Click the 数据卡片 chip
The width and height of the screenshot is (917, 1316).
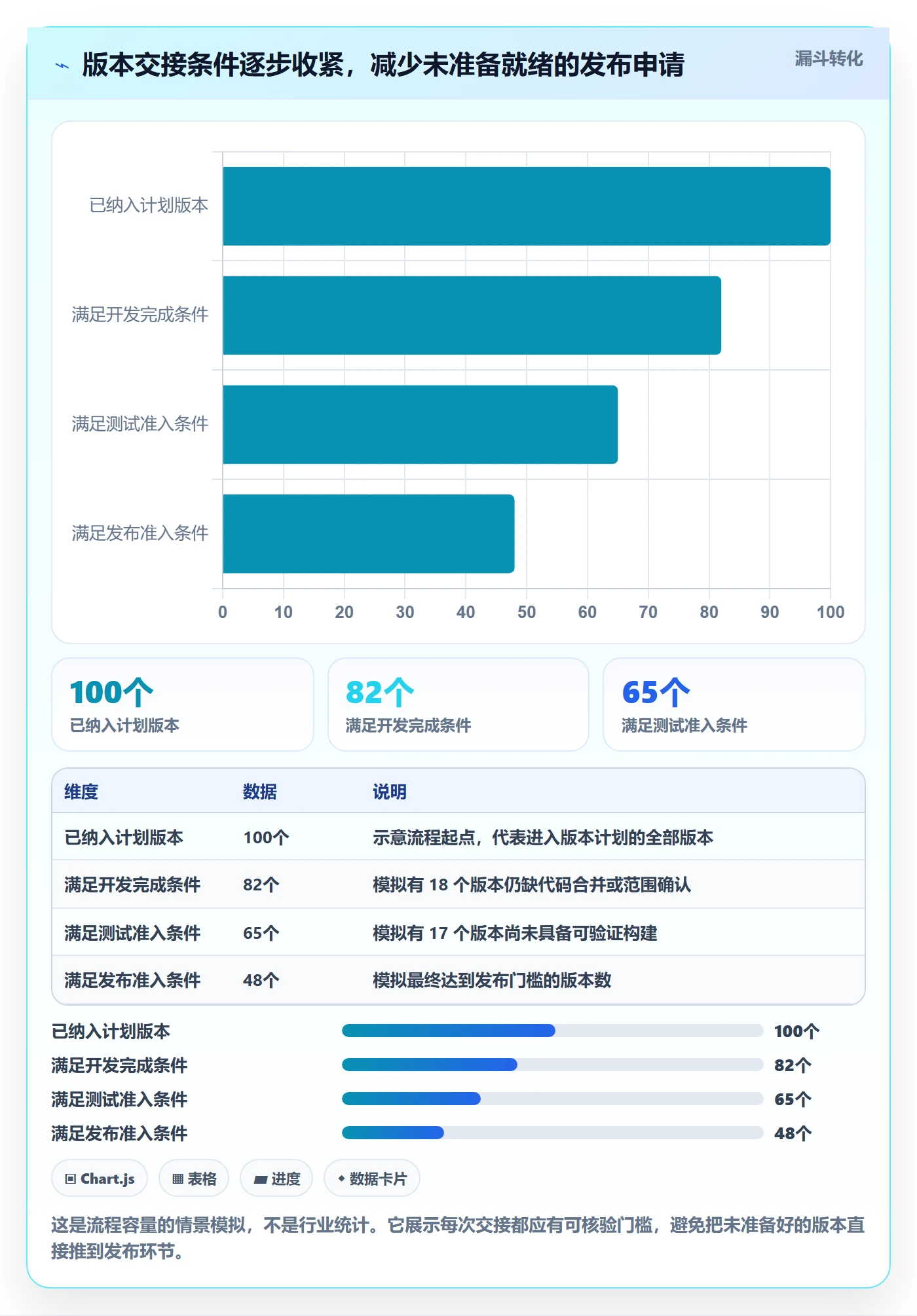(372, 1179)
